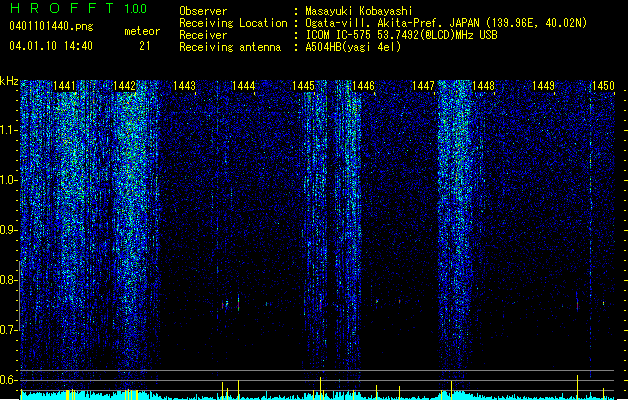
Task: Click ICOM IC-575 53.7492 MHz USB text
Action: click(x=402, y=35)
